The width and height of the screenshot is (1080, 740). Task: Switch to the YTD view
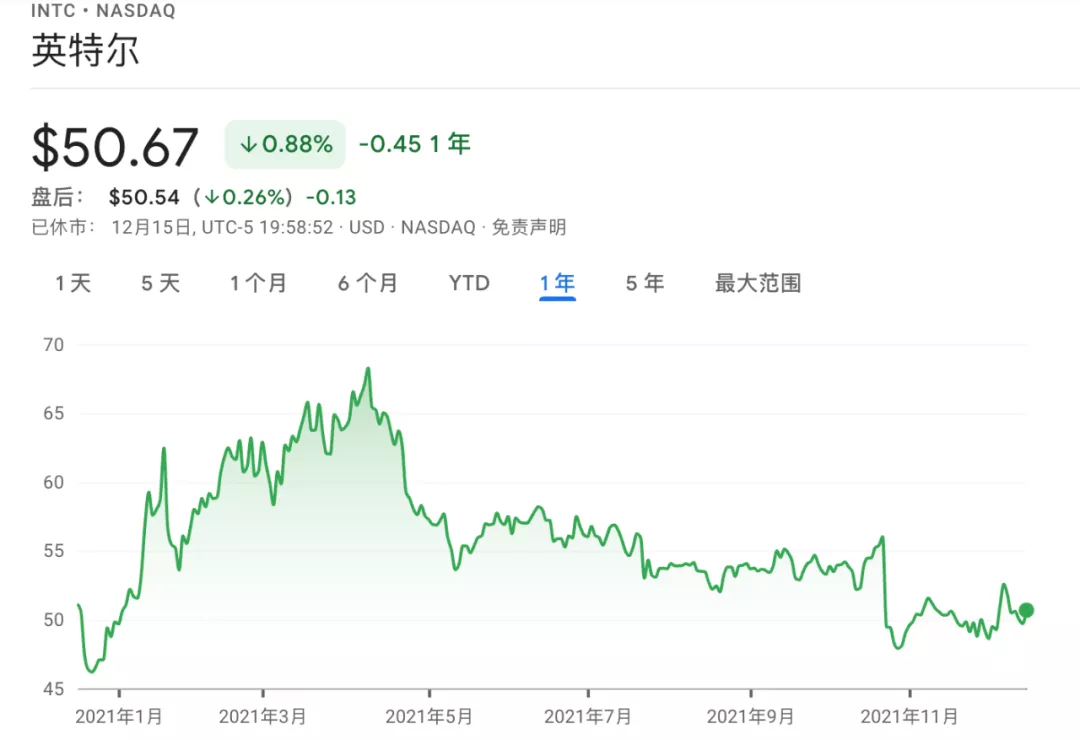click(x=468, y=283)
